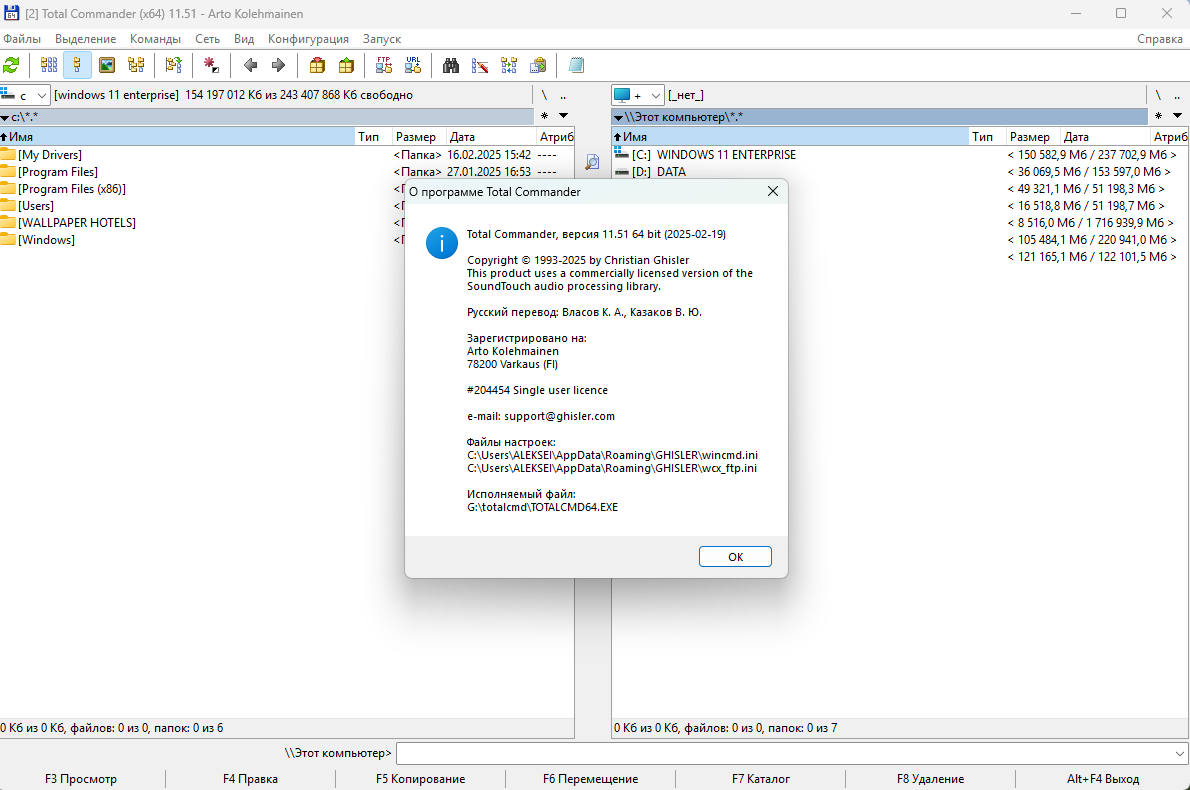Sort left panel by Имя column header
Screen dimensions: 1190x790
pyautogui.click(x=178, y=137)
